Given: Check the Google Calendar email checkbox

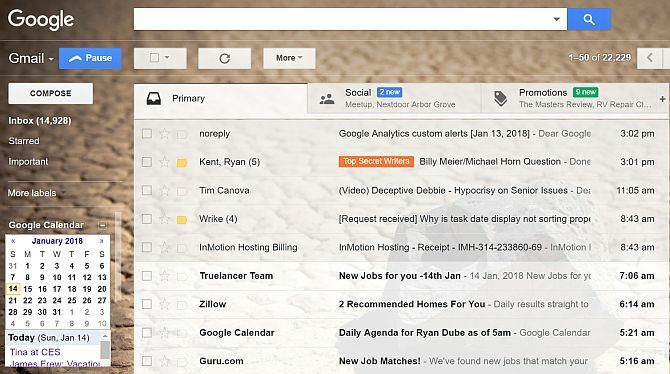Looking at the screenshot, I should pyautogui.click(x=147, y=333).
